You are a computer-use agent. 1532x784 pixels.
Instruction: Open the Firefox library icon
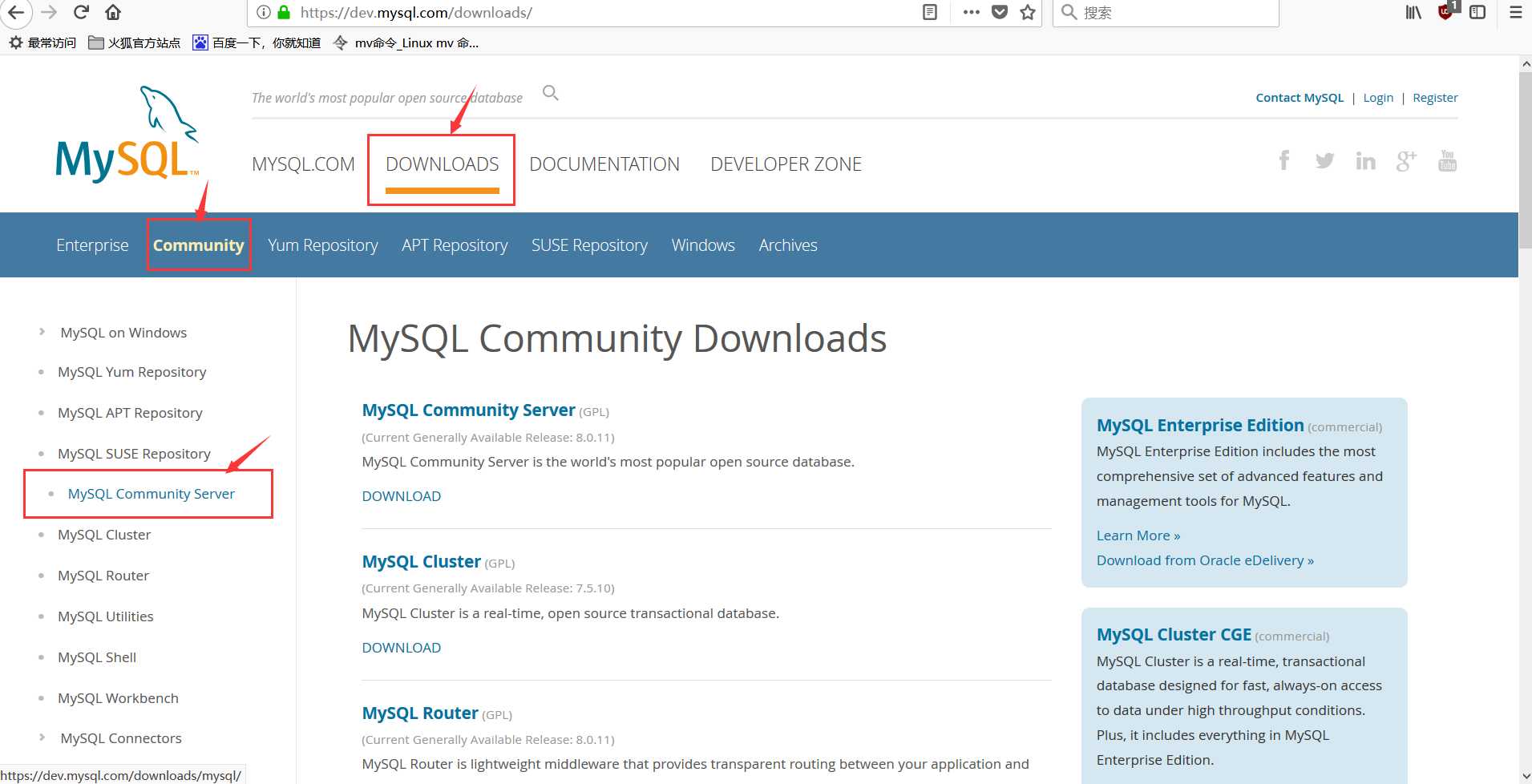[1413, 12]
